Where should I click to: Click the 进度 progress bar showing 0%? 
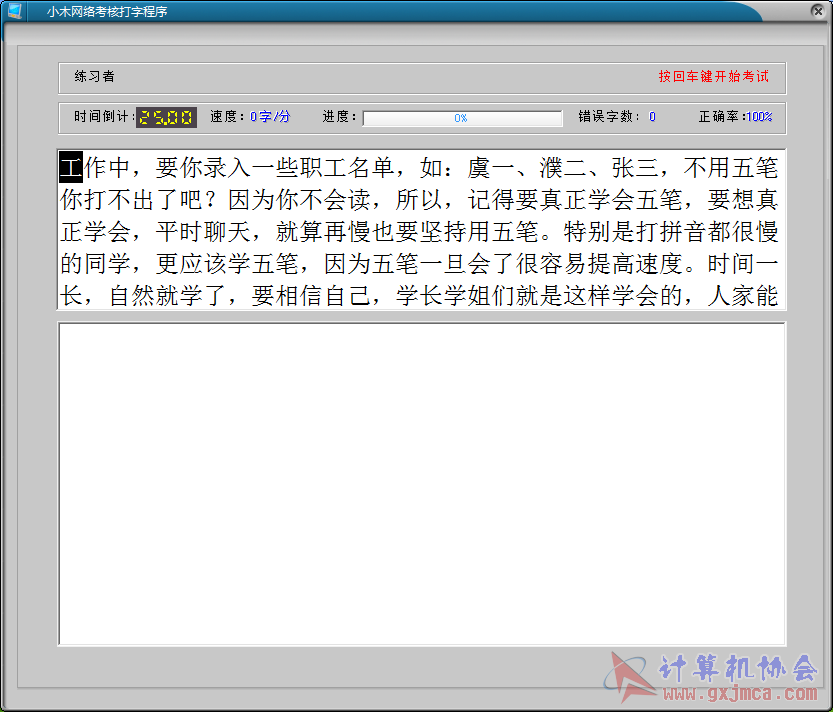pyautogui.click(x=462, y=117)
